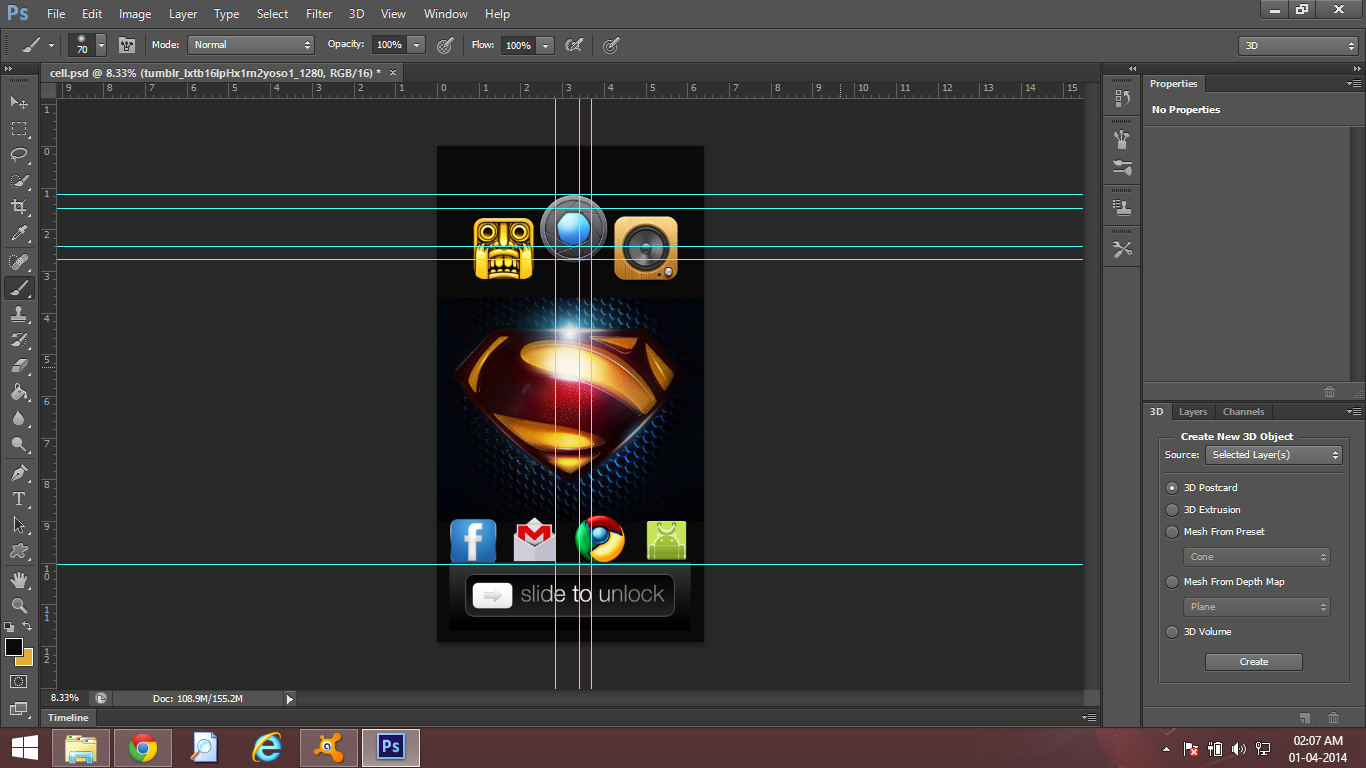Click the Opacity 100% value field
Screen dimensions: 1366x768
[x=390, y=45]
